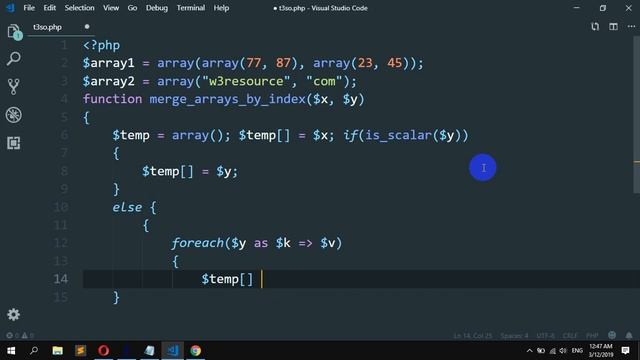Open the File menu
The image size is (640, 360).
click(29, 8)
